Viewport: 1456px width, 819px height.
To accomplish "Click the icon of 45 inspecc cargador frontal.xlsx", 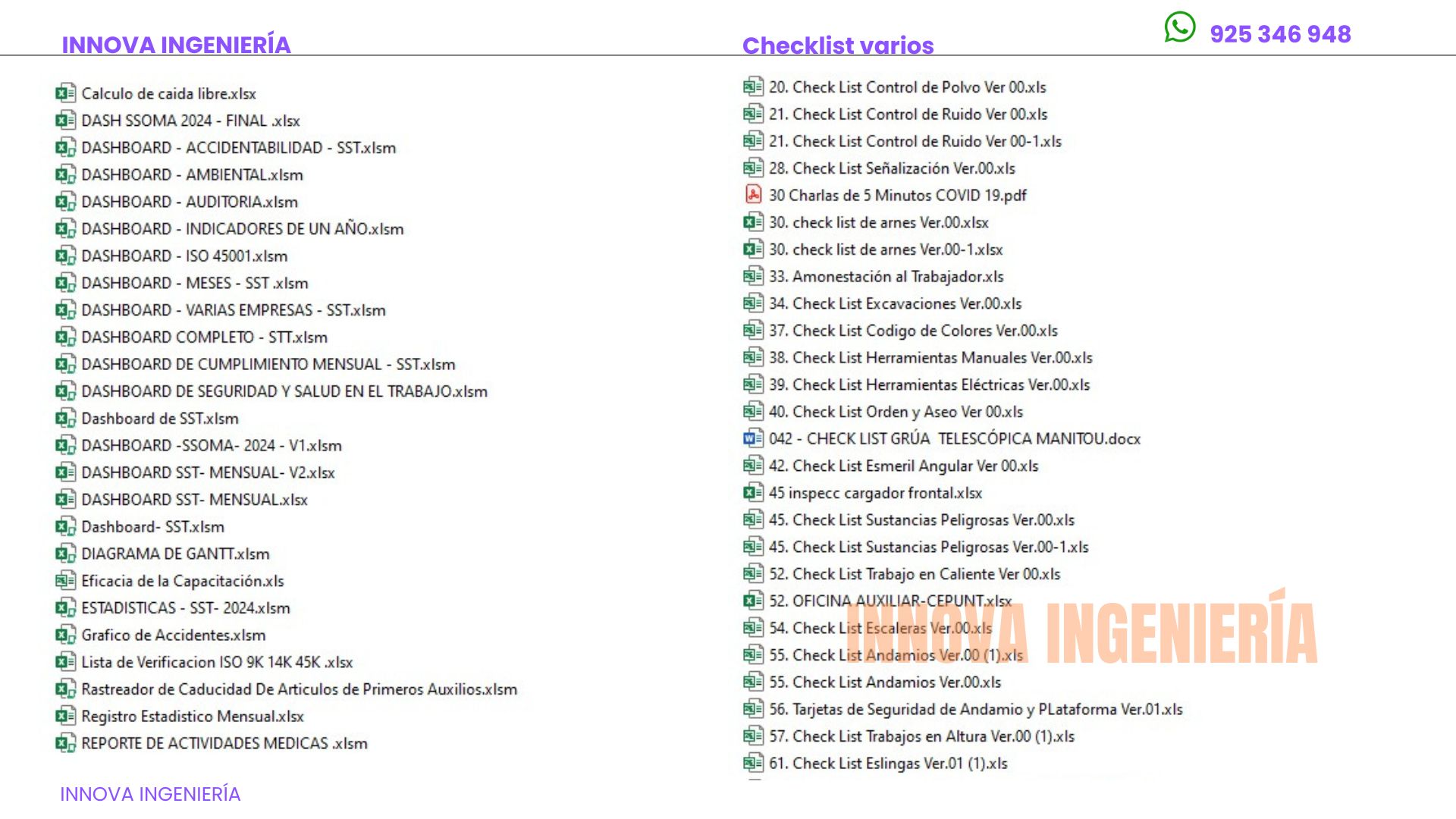I will (x=752, y=493).
